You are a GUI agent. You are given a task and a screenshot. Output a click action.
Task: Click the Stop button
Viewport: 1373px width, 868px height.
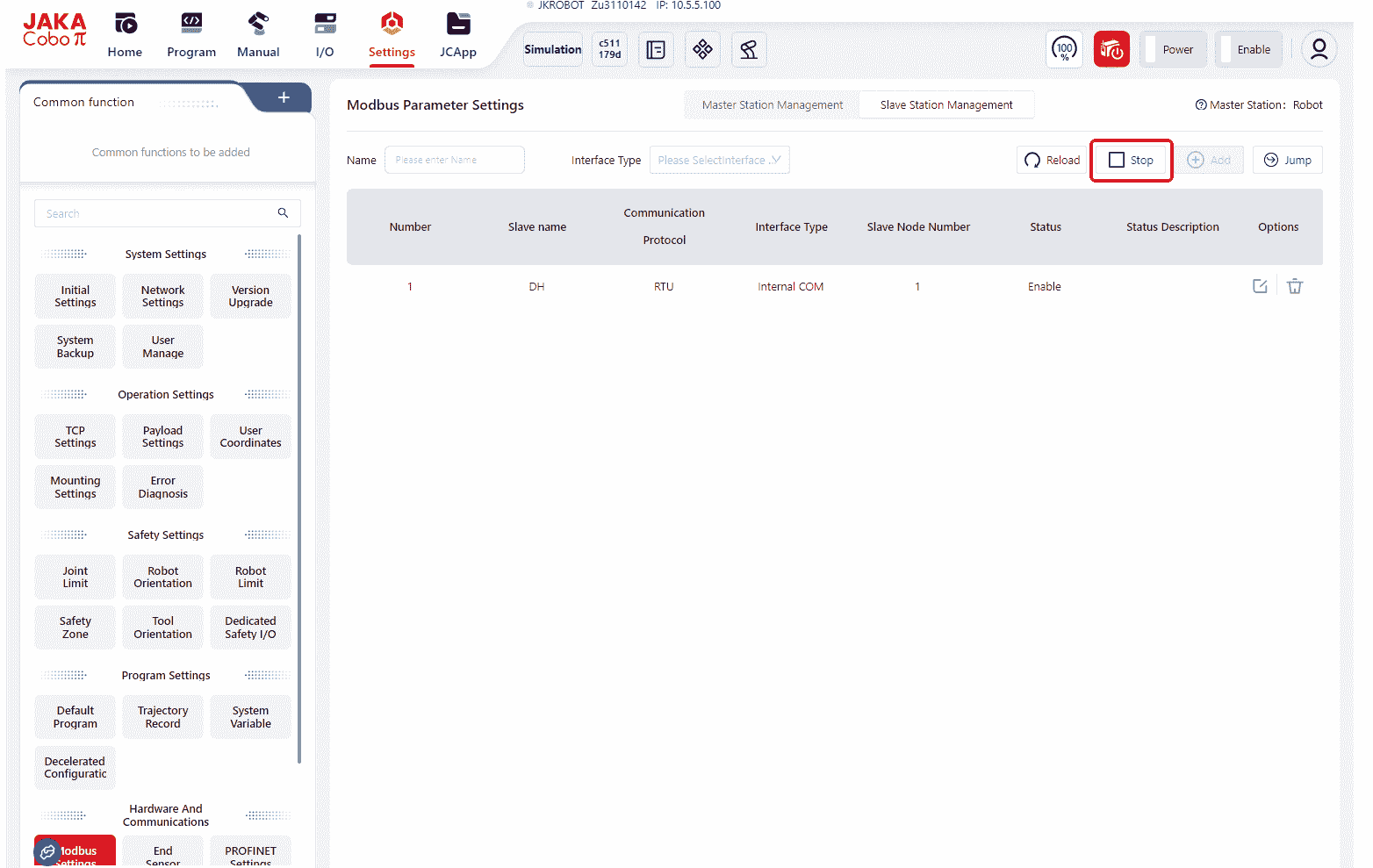click(1131, 160)
